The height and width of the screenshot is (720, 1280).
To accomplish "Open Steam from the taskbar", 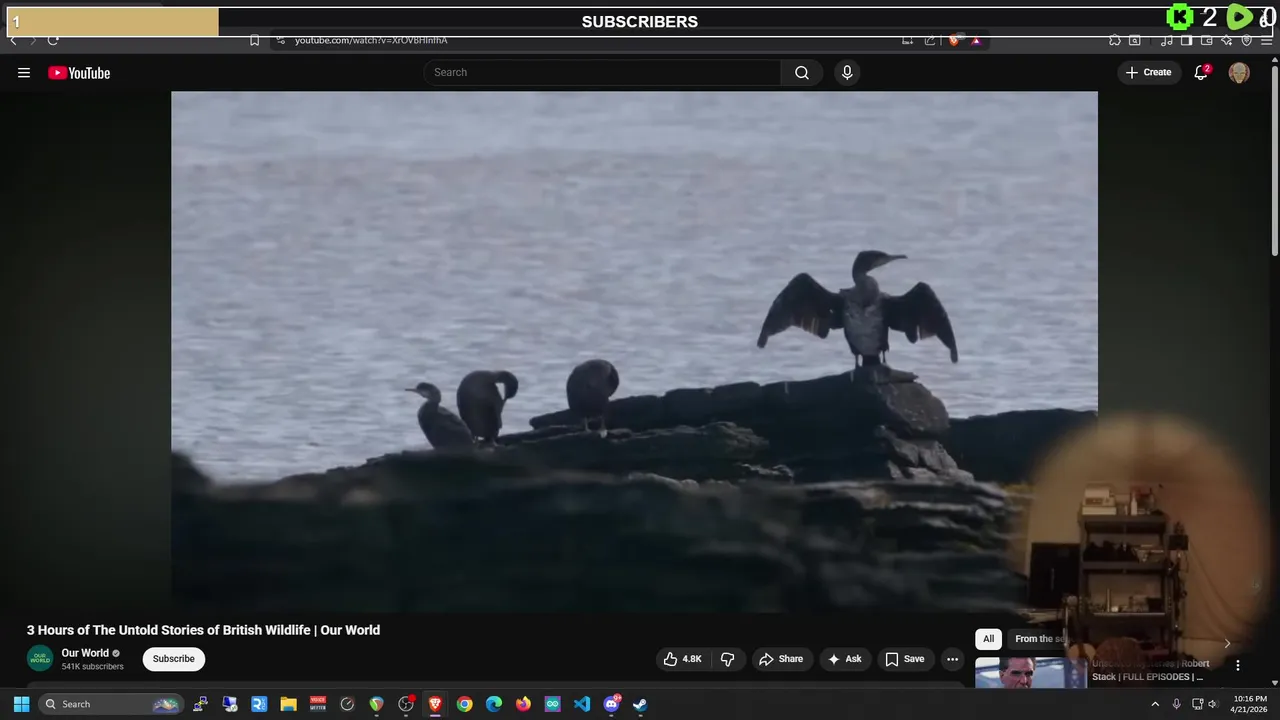I will pos(640,704).
